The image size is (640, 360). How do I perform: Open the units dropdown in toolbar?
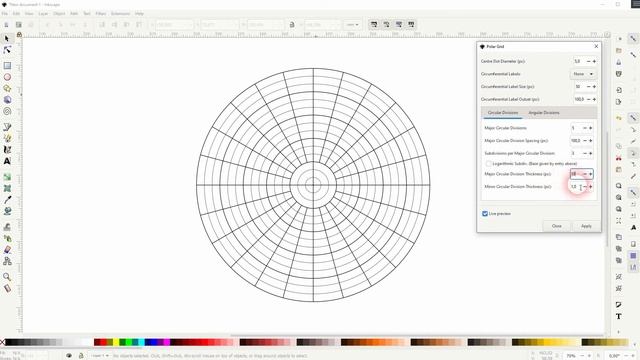click(x=352, y=25)
